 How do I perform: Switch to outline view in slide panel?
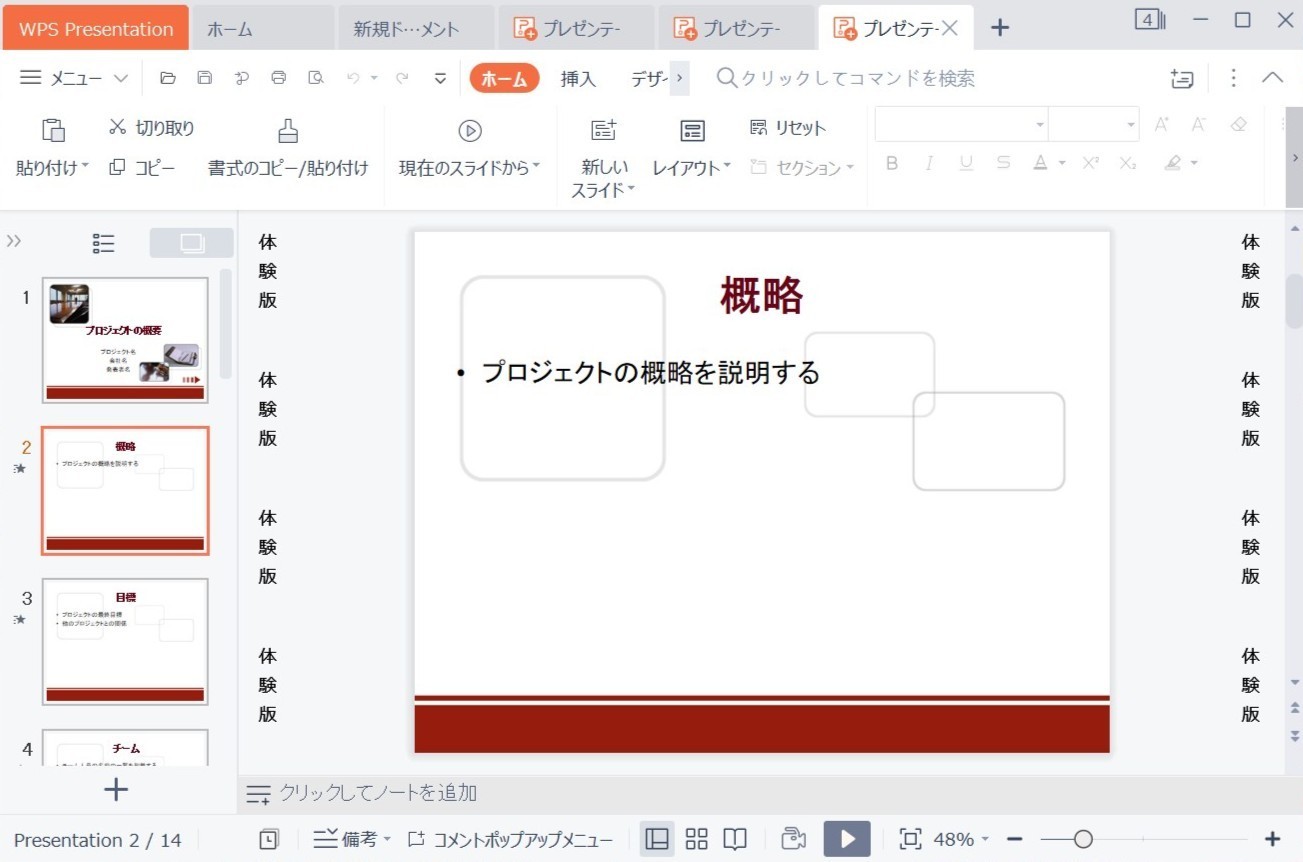click(103, 243)
